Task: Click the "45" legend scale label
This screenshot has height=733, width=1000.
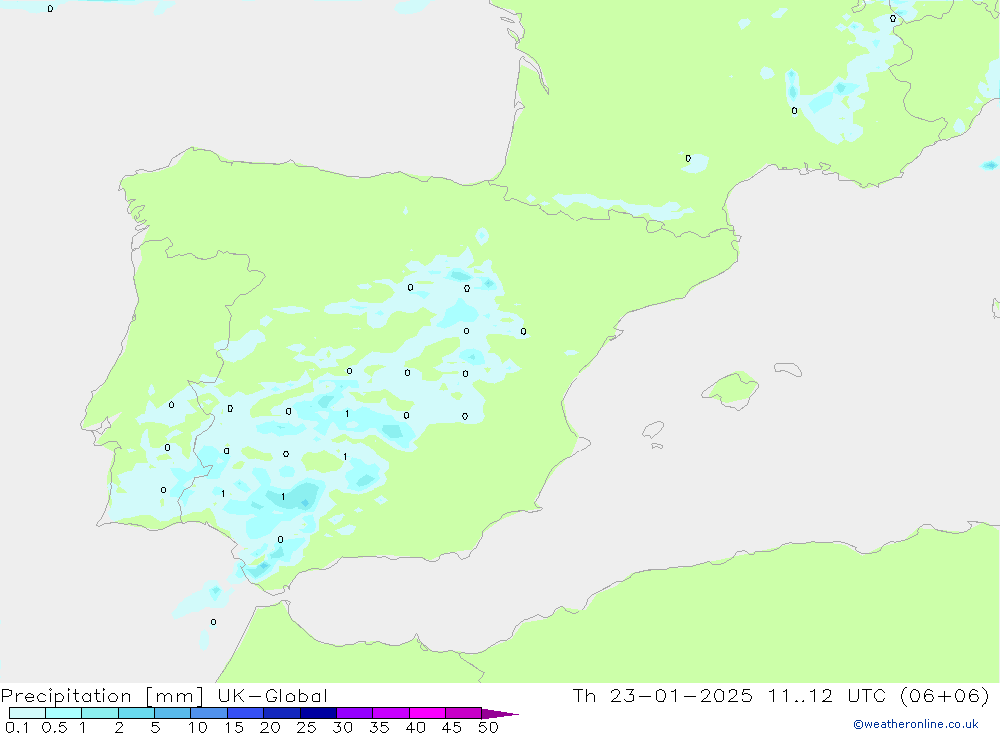Action: (452, 727)
